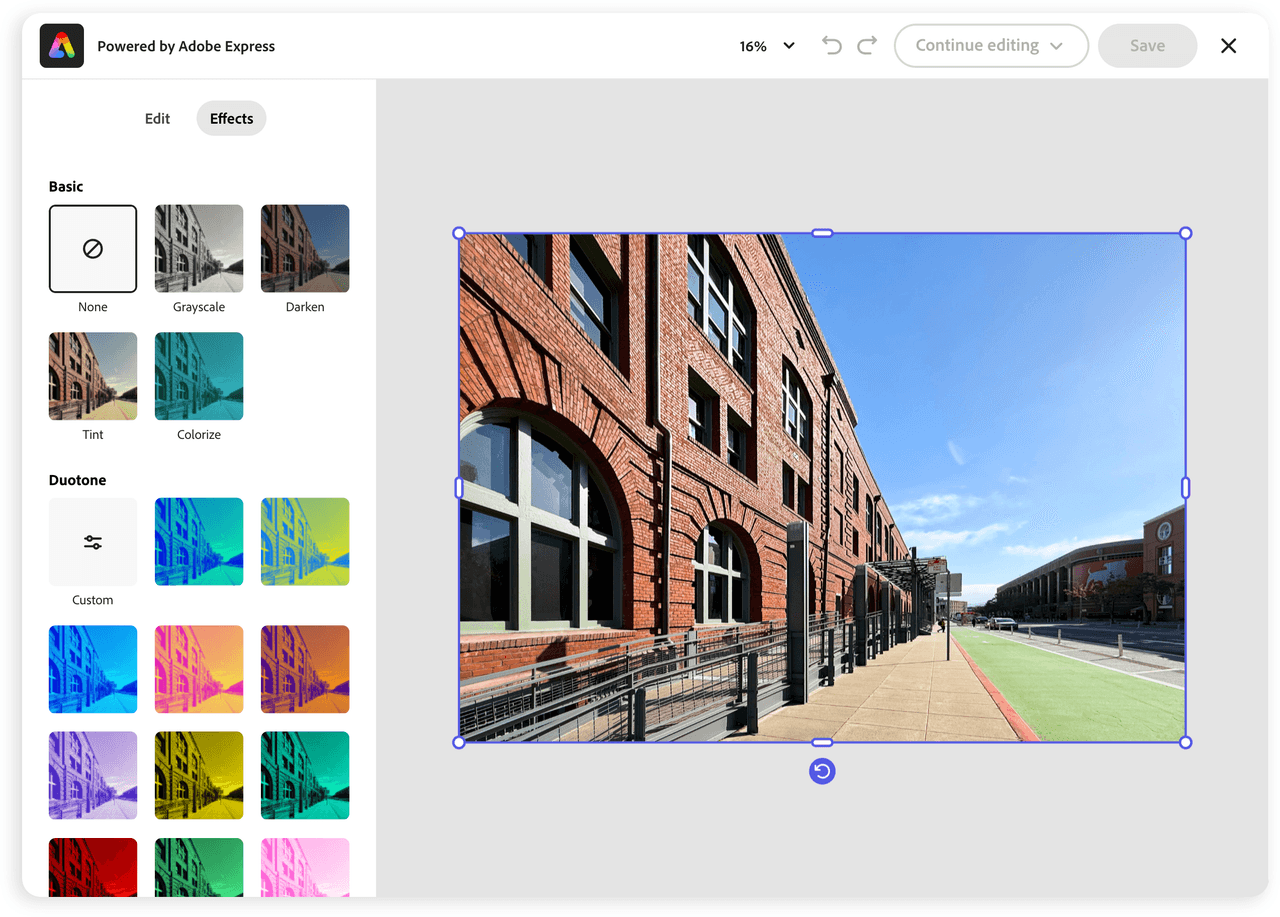
Task: Click the redo arrow icon
Action: pos(867,46)
